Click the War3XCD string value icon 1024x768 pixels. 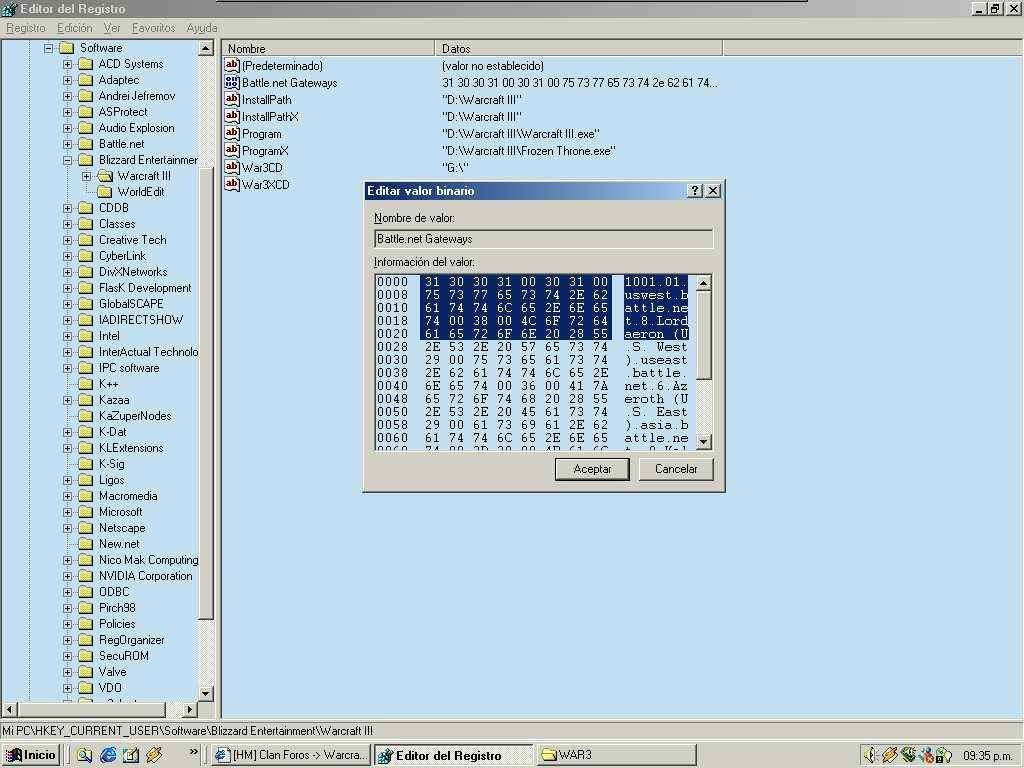point(231,184)
